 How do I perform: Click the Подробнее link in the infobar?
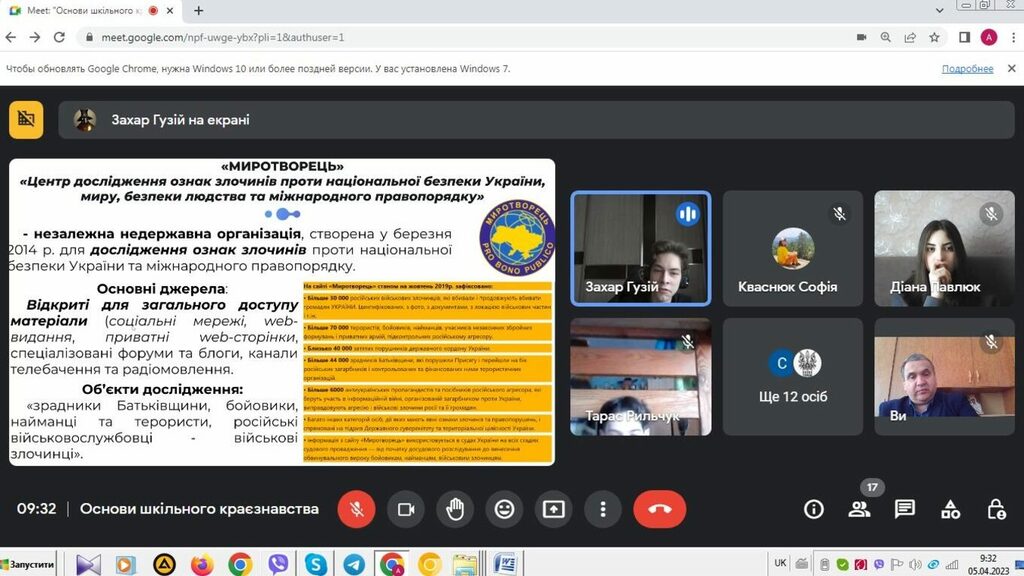point(967,69)
